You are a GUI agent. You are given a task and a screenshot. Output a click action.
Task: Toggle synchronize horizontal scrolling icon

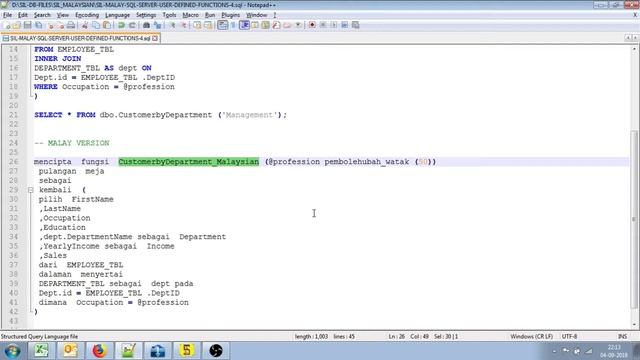point(209,25)
